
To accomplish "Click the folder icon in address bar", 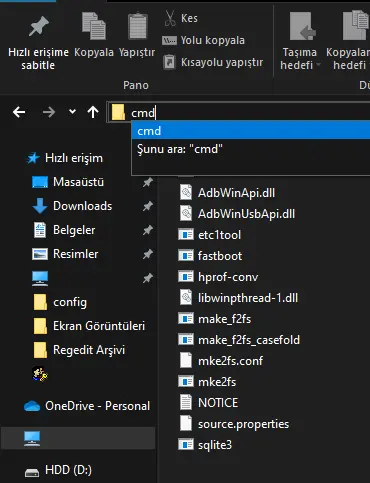I will click(x=118, y=112).
